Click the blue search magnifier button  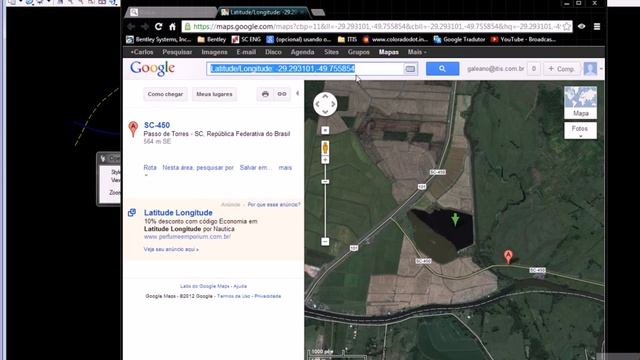click(442, 69)
